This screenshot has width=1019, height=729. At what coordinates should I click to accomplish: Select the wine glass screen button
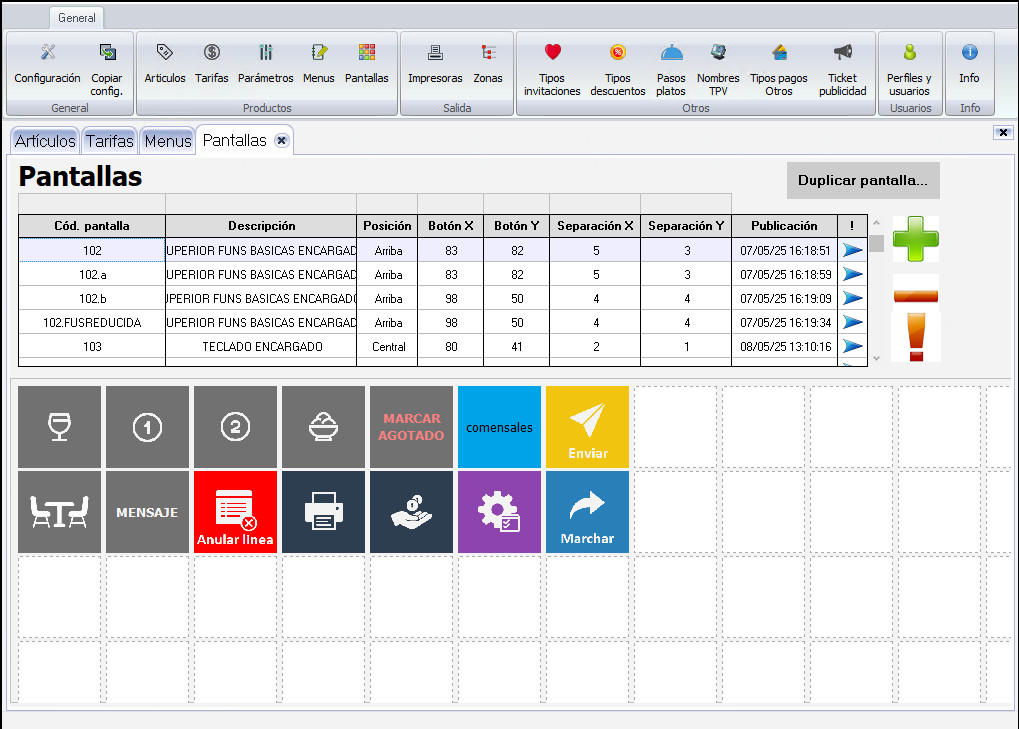[x=59, y=427]
